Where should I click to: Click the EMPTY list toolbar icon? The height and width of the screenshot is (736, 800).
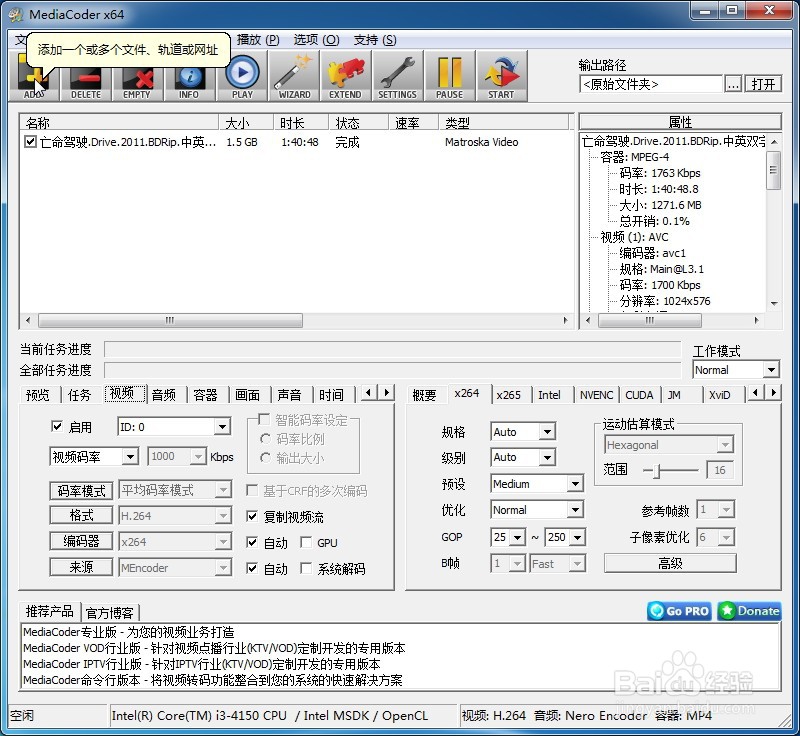point(137,77)
